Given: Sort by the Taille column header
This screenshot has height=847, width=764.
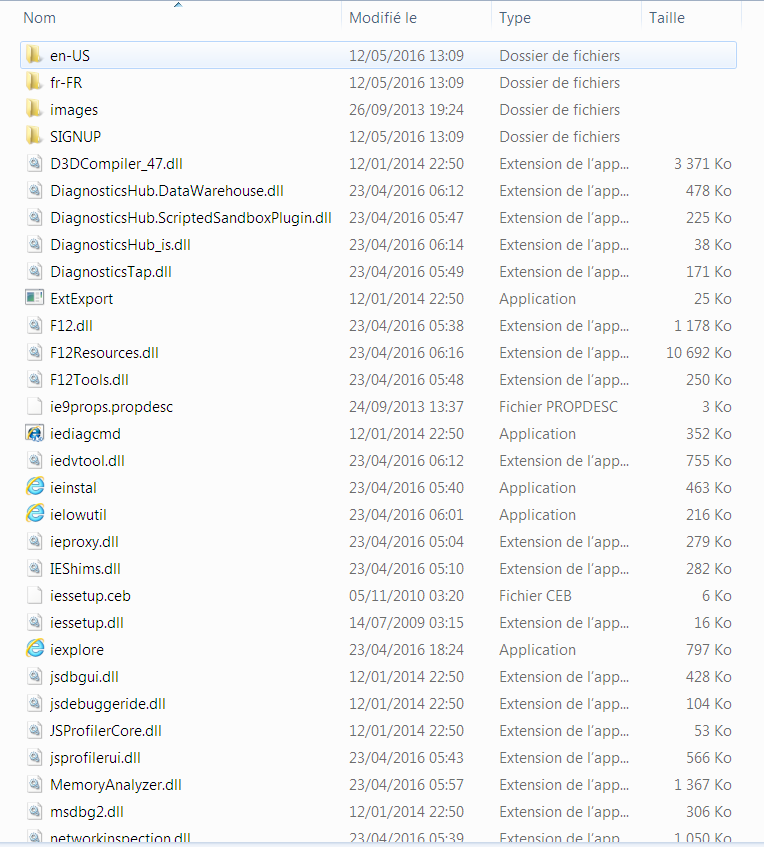Looking at the screenshot, I should (x=667, y=18).
